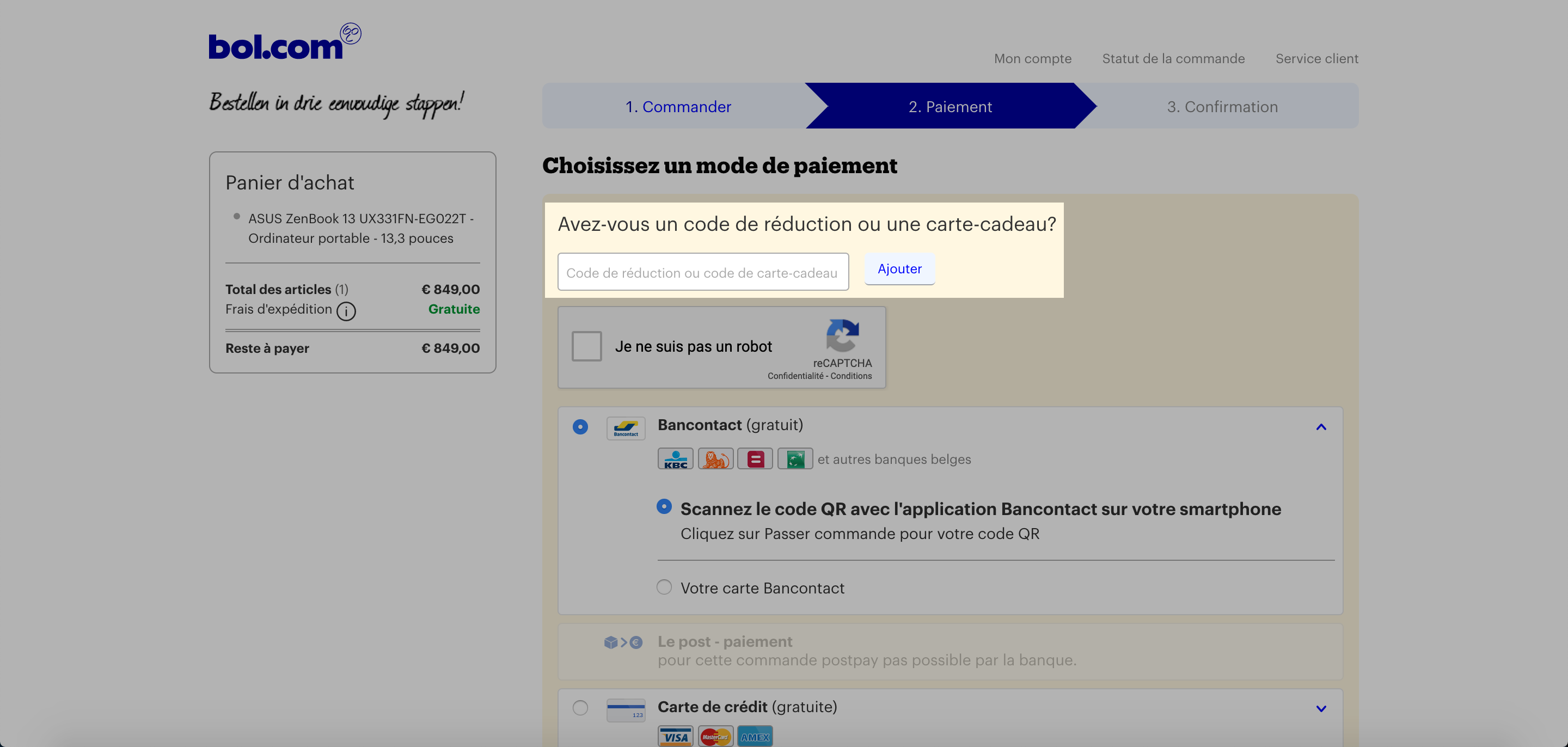Click the AMEX card logo
Image resolution: width=1568 pixels, height=747 pixels.
[x=755, y=736]
